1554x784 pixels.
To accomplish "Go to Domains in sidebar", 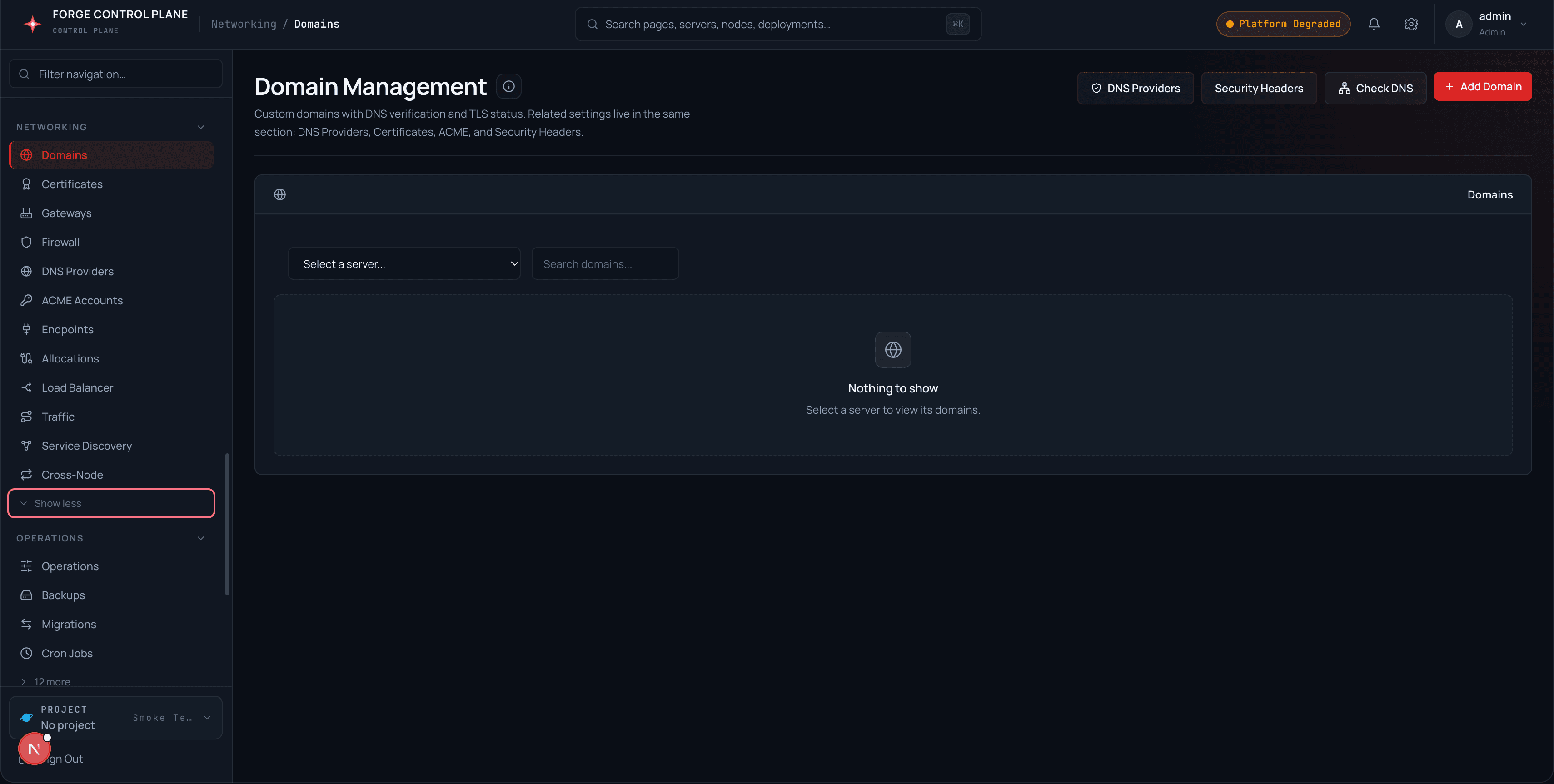I will 111,155.
